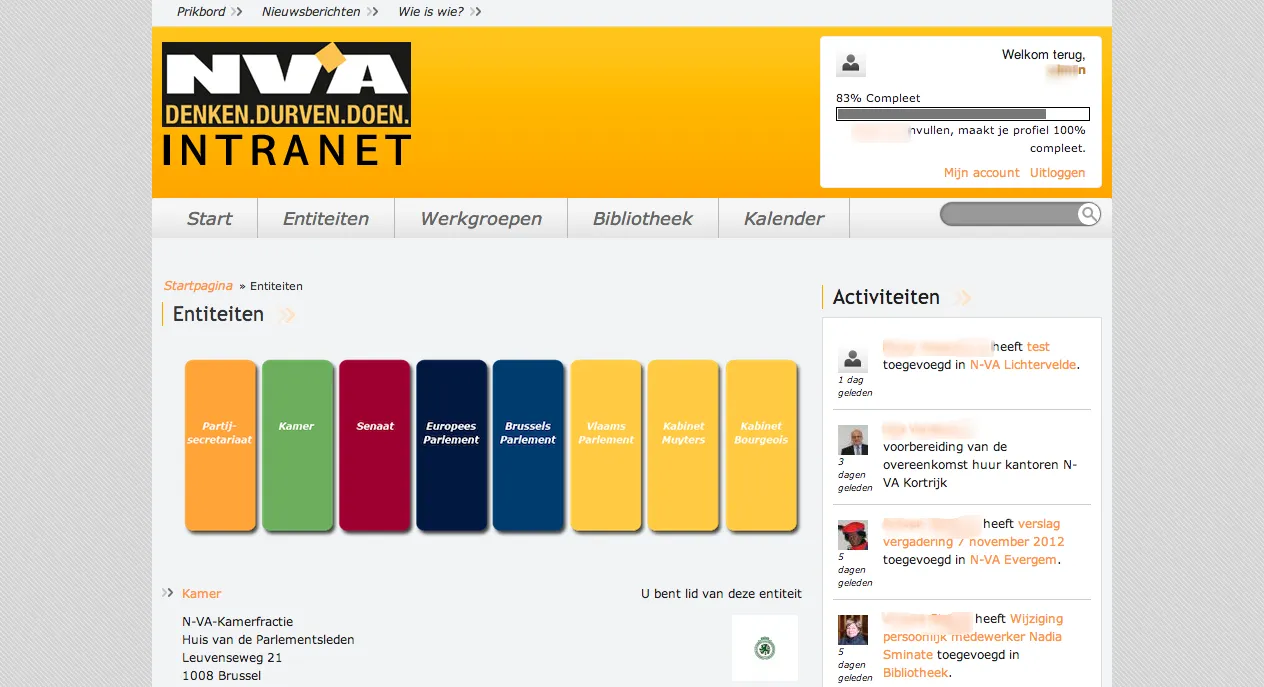Image resolution: width=1264 pixels, height=687 pixels.
Task: Click the Kamer entity emblem image
Action: 765,648
